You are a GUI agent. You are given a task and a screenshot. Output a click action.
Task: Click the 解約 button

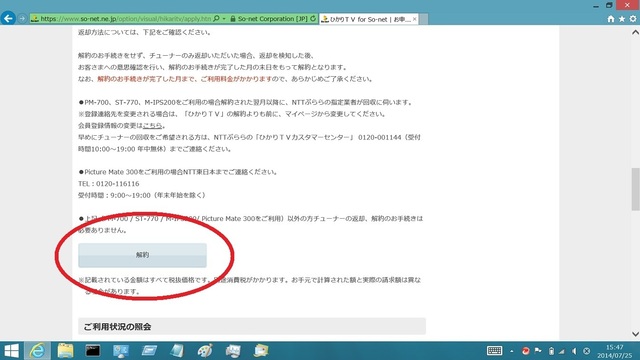(x=142, y=255)
